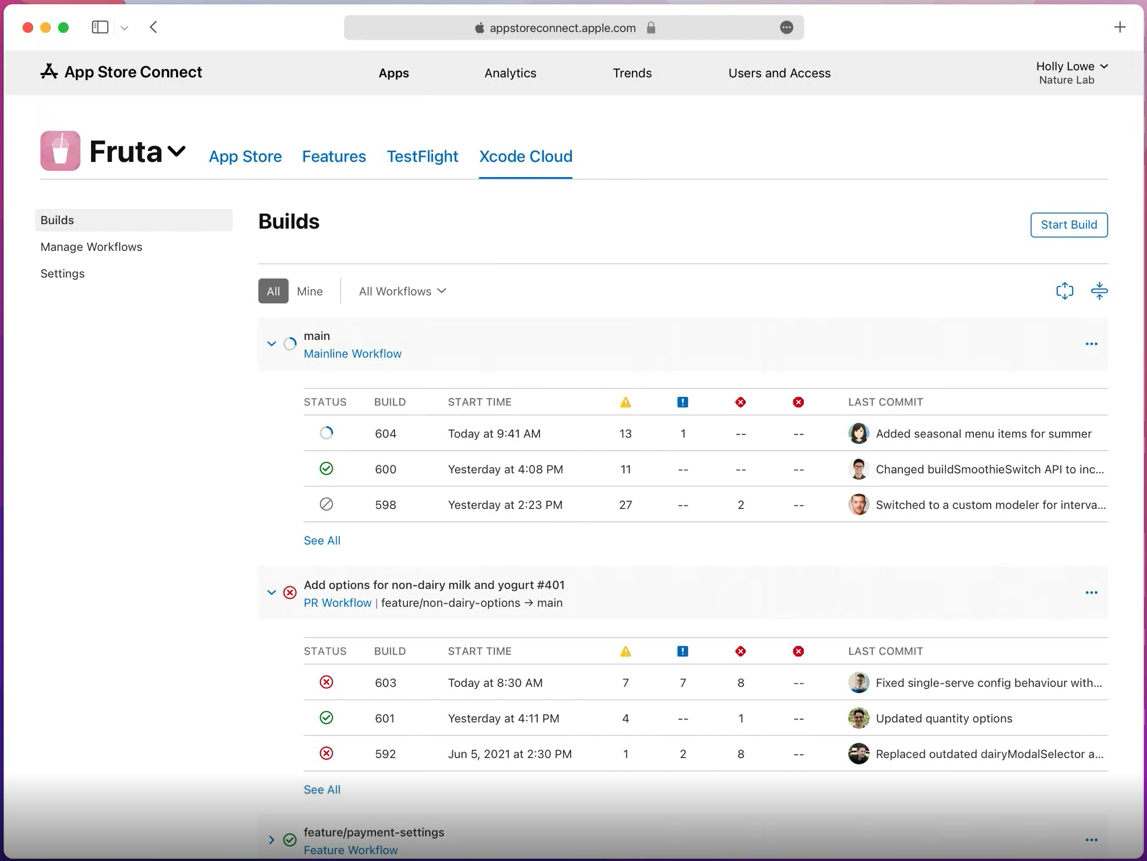Open a new Safari tab with plus

tap(1119, 27)
